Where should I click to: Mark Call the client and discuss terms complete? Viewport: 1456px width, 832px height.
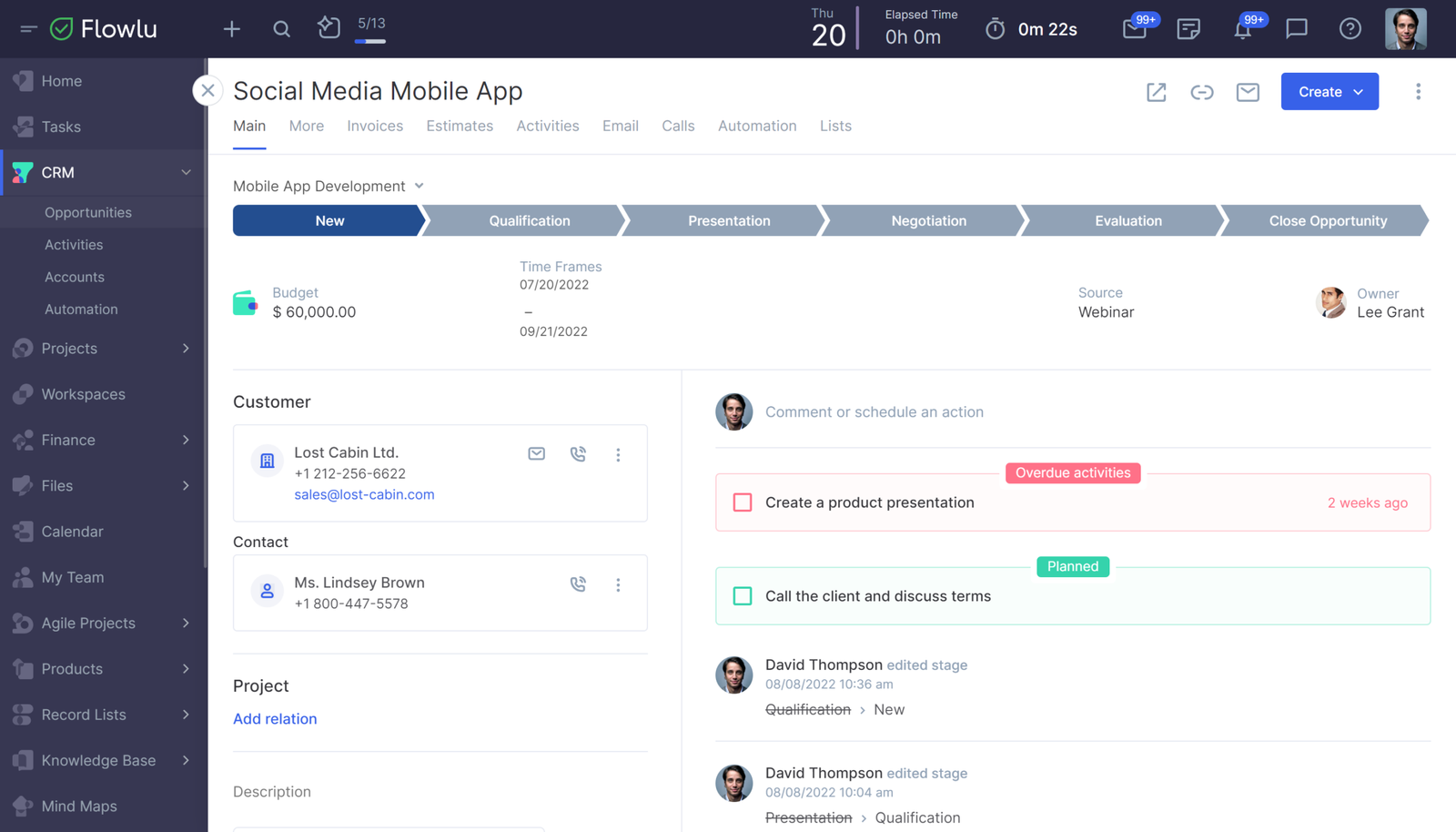click(x=743, y=595)
